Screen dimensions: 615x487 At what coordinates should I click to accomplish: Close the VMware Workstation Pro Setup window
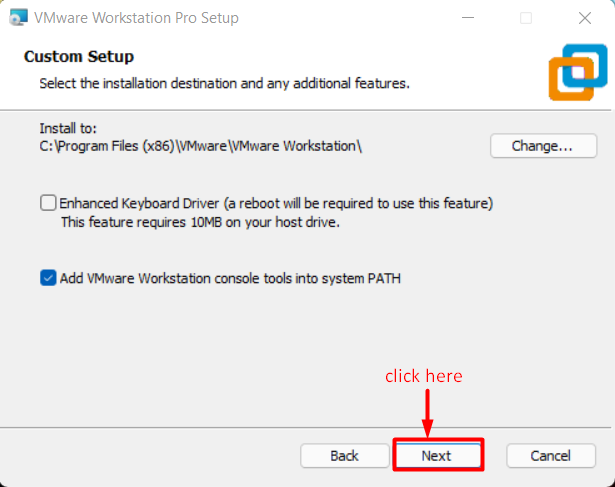pos(584,18)
